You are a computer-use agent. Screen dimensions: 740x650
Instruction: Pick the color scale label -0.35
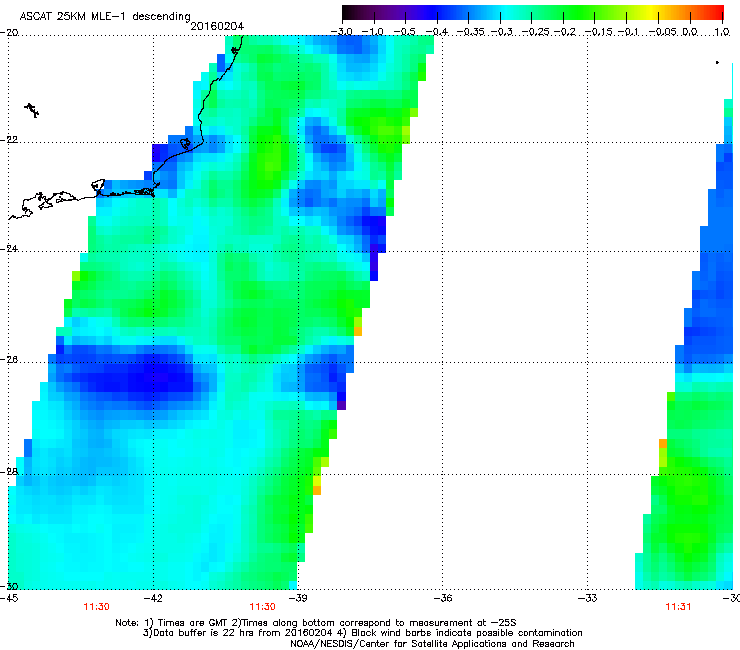point(471,32)
